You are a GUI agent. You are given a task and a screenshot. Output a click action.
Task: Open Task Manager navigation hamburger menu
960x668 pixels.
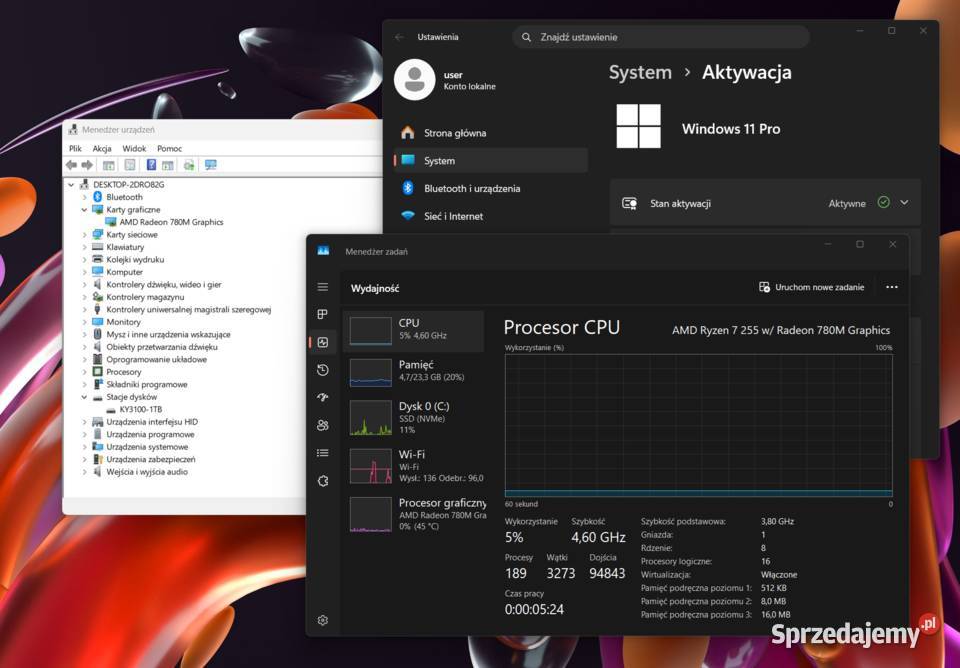323,287
